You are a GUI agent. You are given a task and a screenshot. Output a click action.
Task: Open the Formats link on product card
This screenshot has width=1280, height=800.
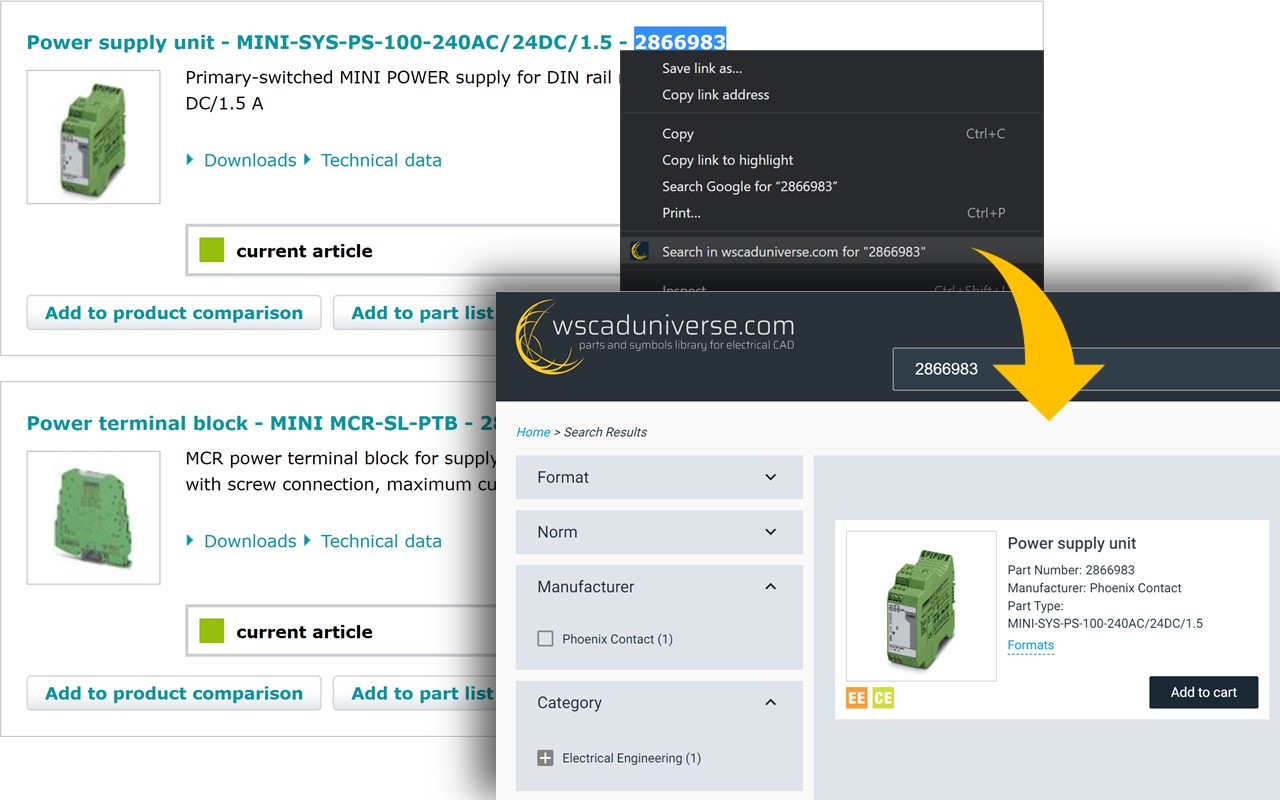pos(1030,645)
